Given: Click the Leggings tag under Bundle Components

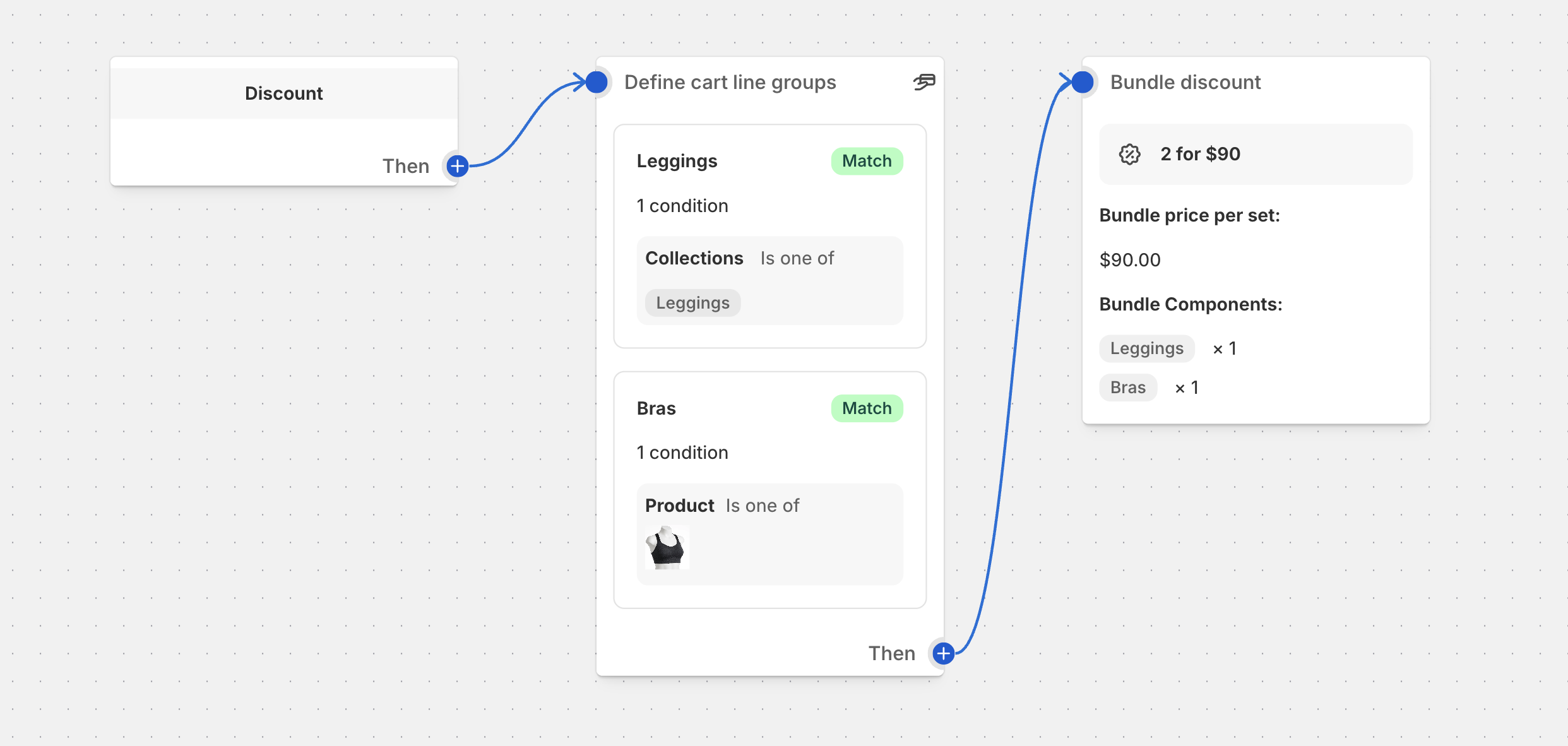Looking at the screenshot, I should (1146, 348).
